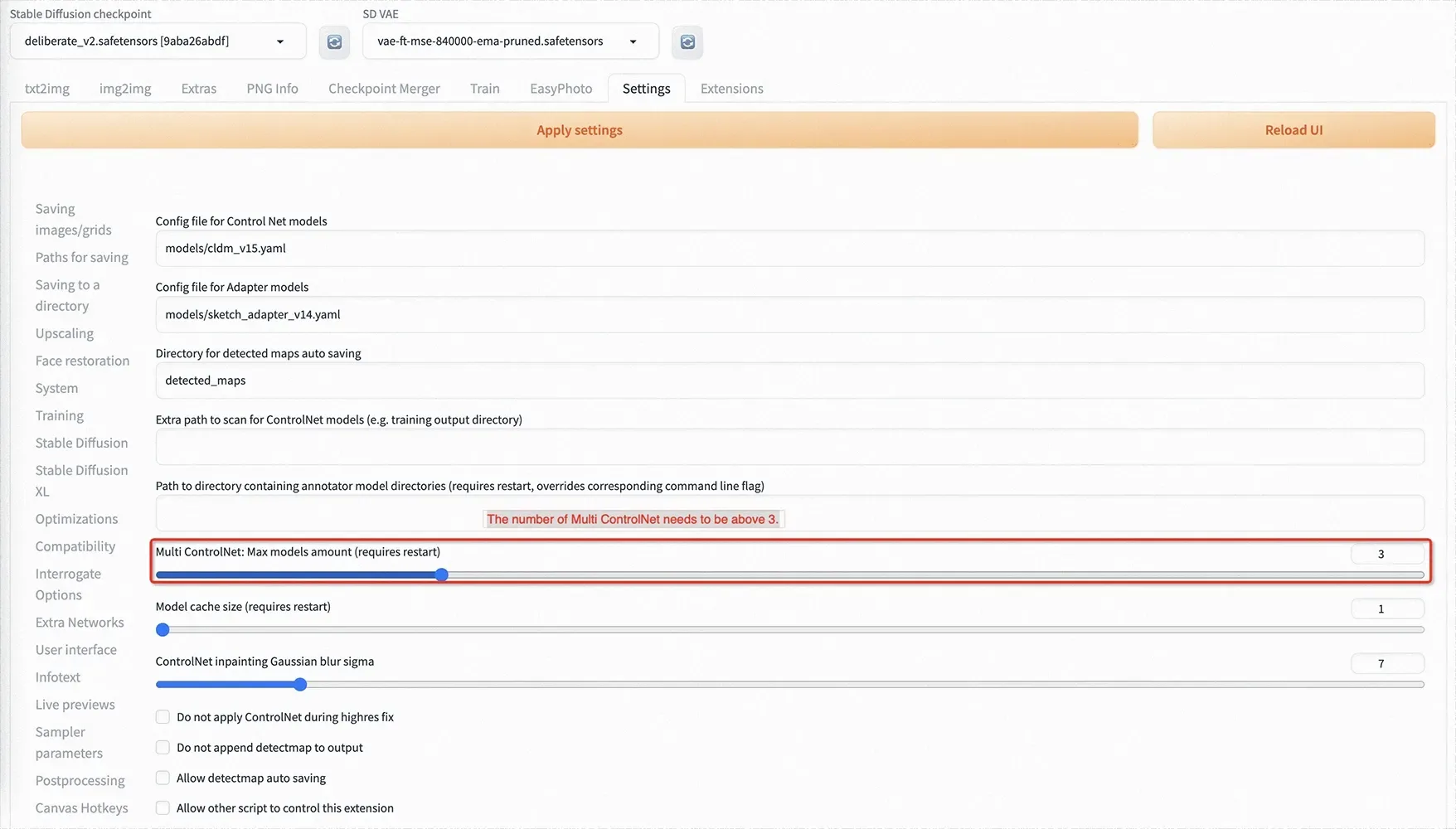The width and height of the screenshot is (1456, 829).
Task: Open the User interface settings section
Action: (x=75, y=650)
